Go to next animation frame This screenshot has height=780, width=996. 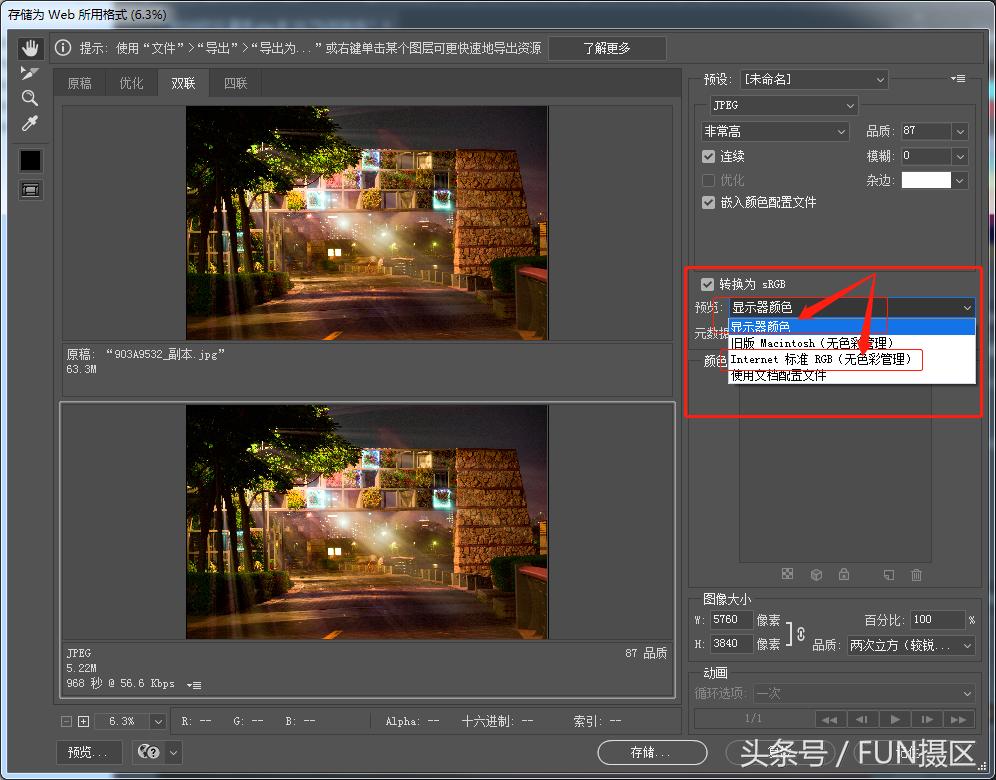927,719
